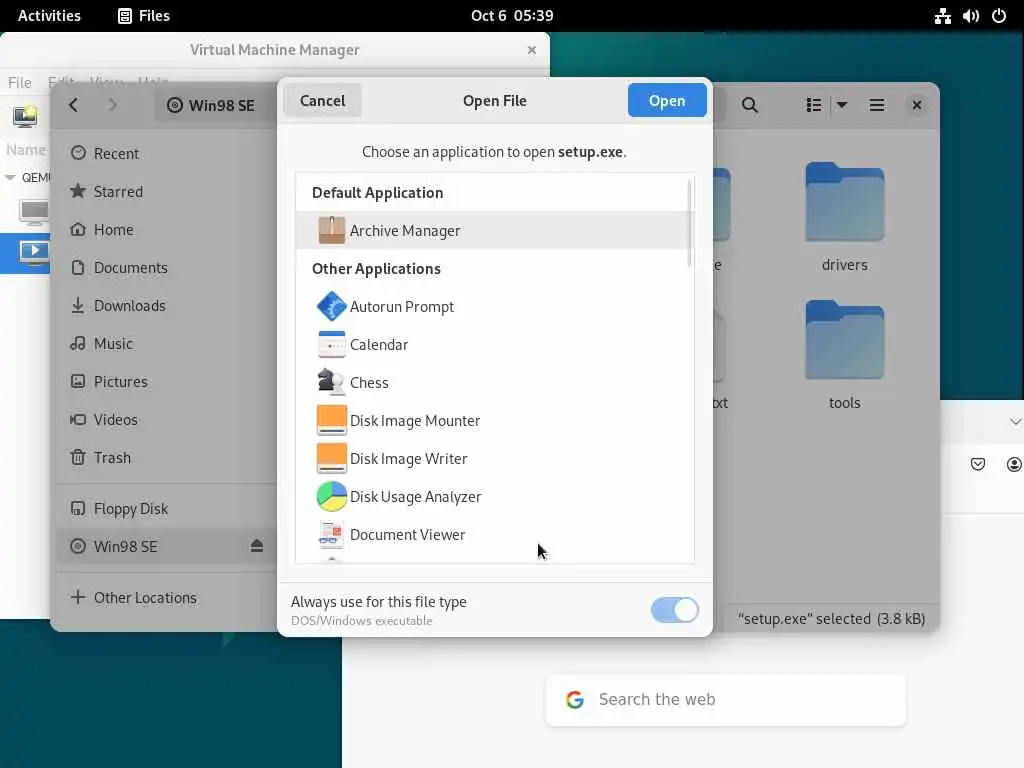Image resolution: width=1024 pixels, height=768 pixels.
Task: Open Music in Files sidebar
Action: coord(165,343)
